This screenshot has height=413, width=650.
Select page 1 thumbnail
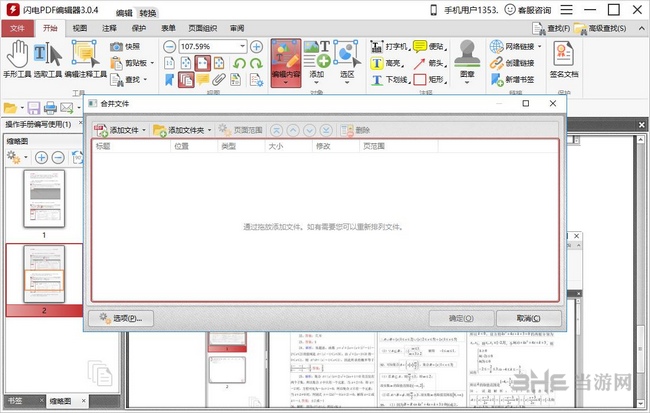point(44,199)
